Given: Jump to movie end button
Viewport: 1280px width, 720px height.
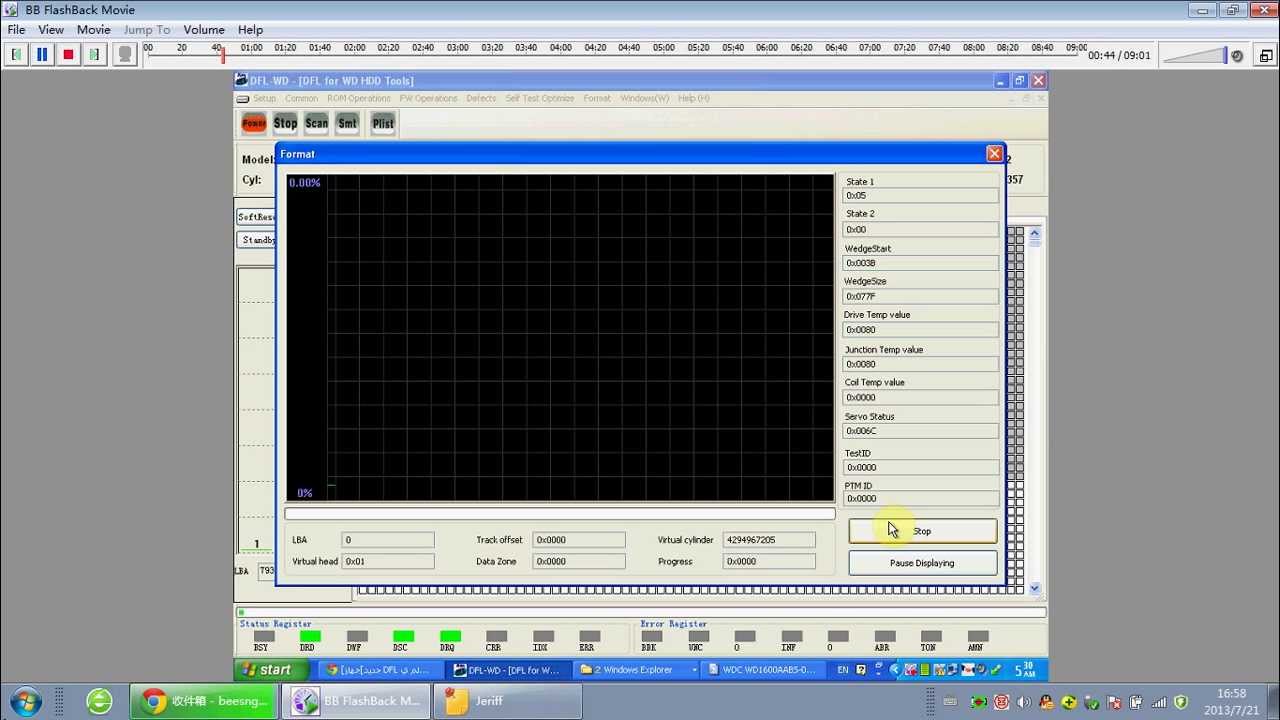Looking at the screenshot, I should [94, 55].
